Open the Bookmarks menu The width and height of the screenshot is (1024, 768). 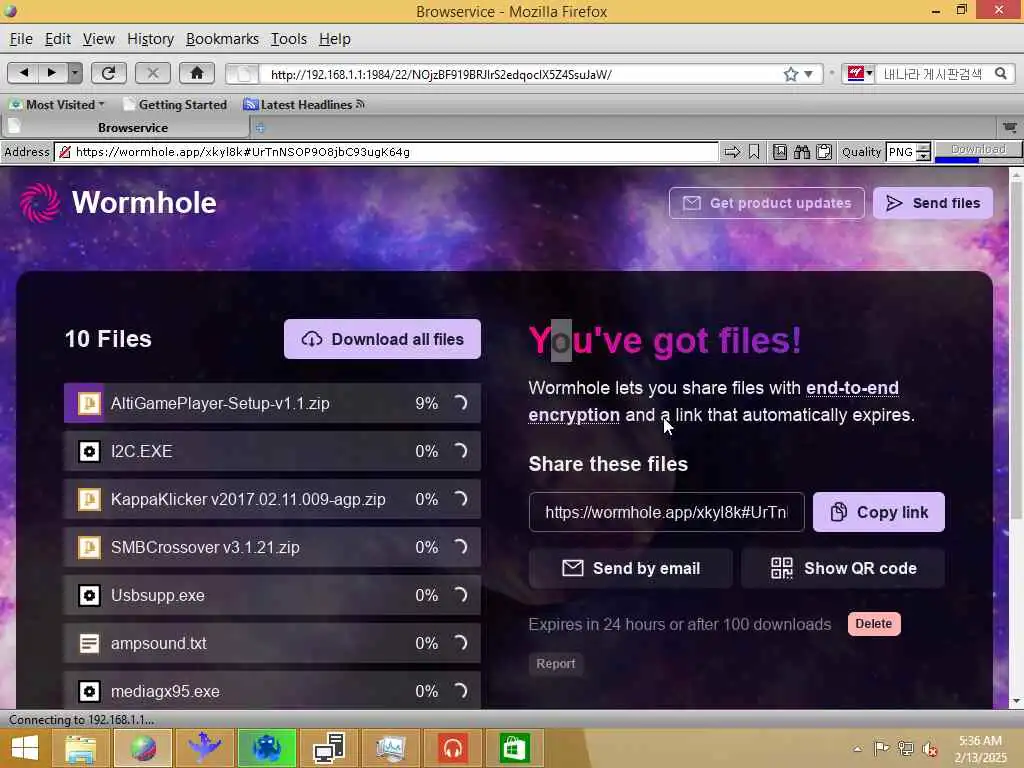click(x=222, y=39)
